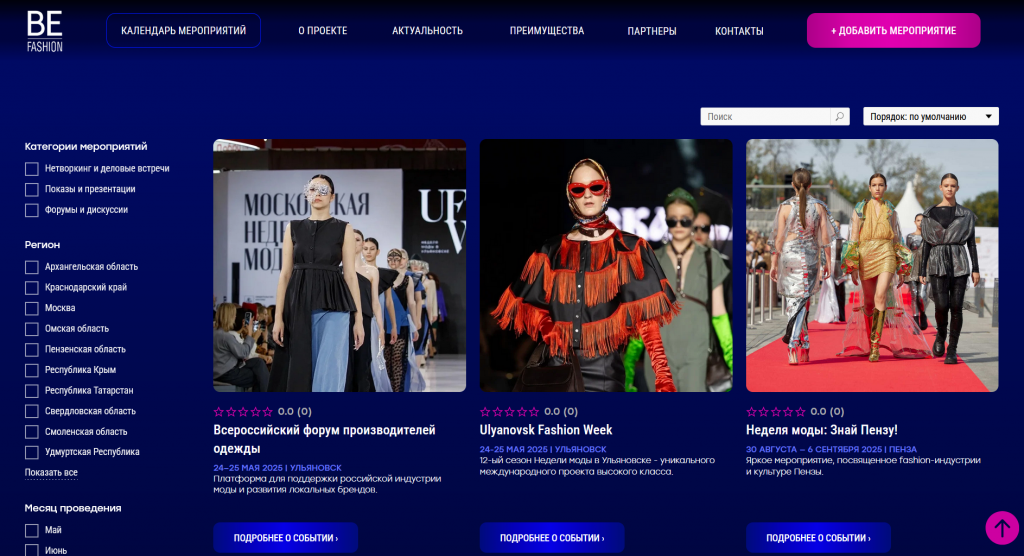Screen dimensions: 1024x556
Task: Open the Всероссийский форум производителей одежды title
Action: [325, 439]
